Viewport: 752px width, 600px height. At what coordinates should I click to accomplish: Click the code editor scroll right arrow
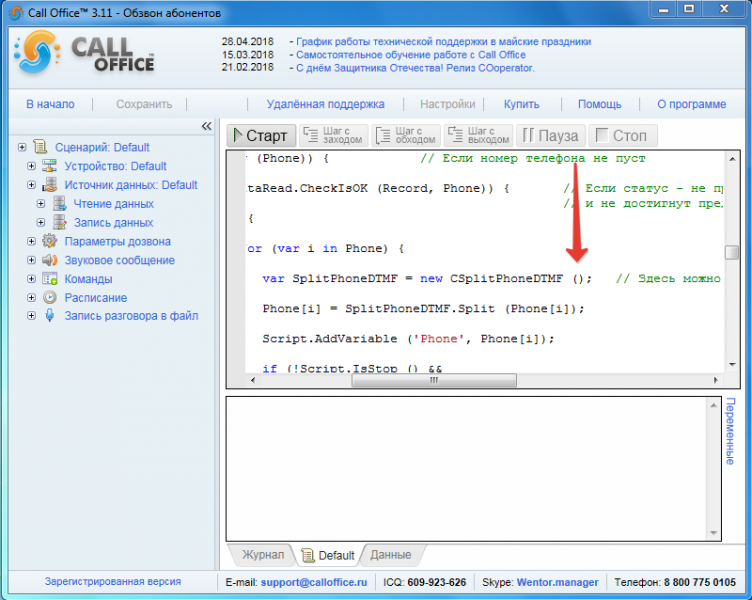coord(716,380)
